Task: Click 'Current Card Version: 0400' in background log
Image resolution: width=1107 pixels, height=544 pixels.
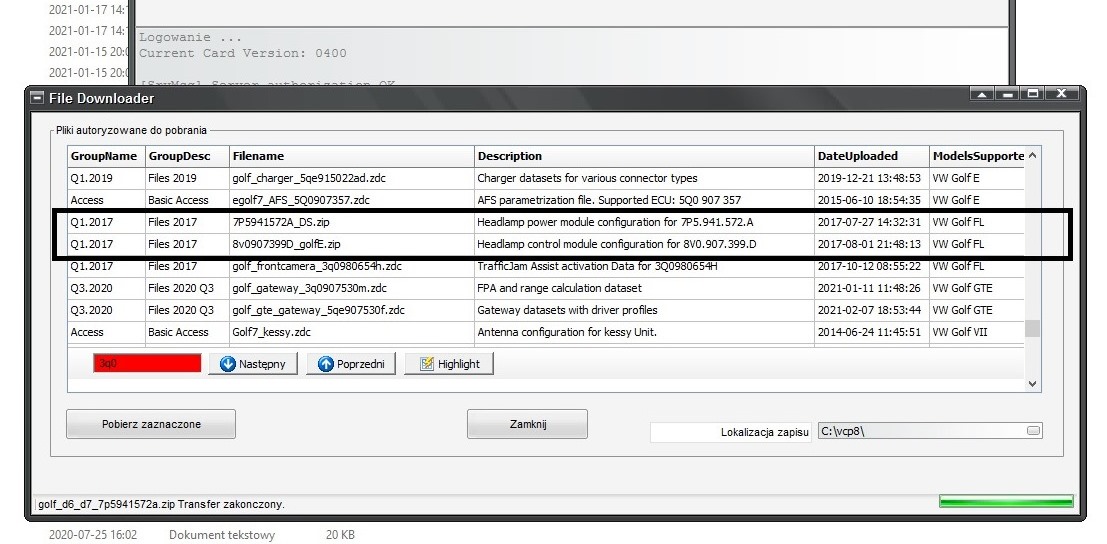Action: point(242,53)
